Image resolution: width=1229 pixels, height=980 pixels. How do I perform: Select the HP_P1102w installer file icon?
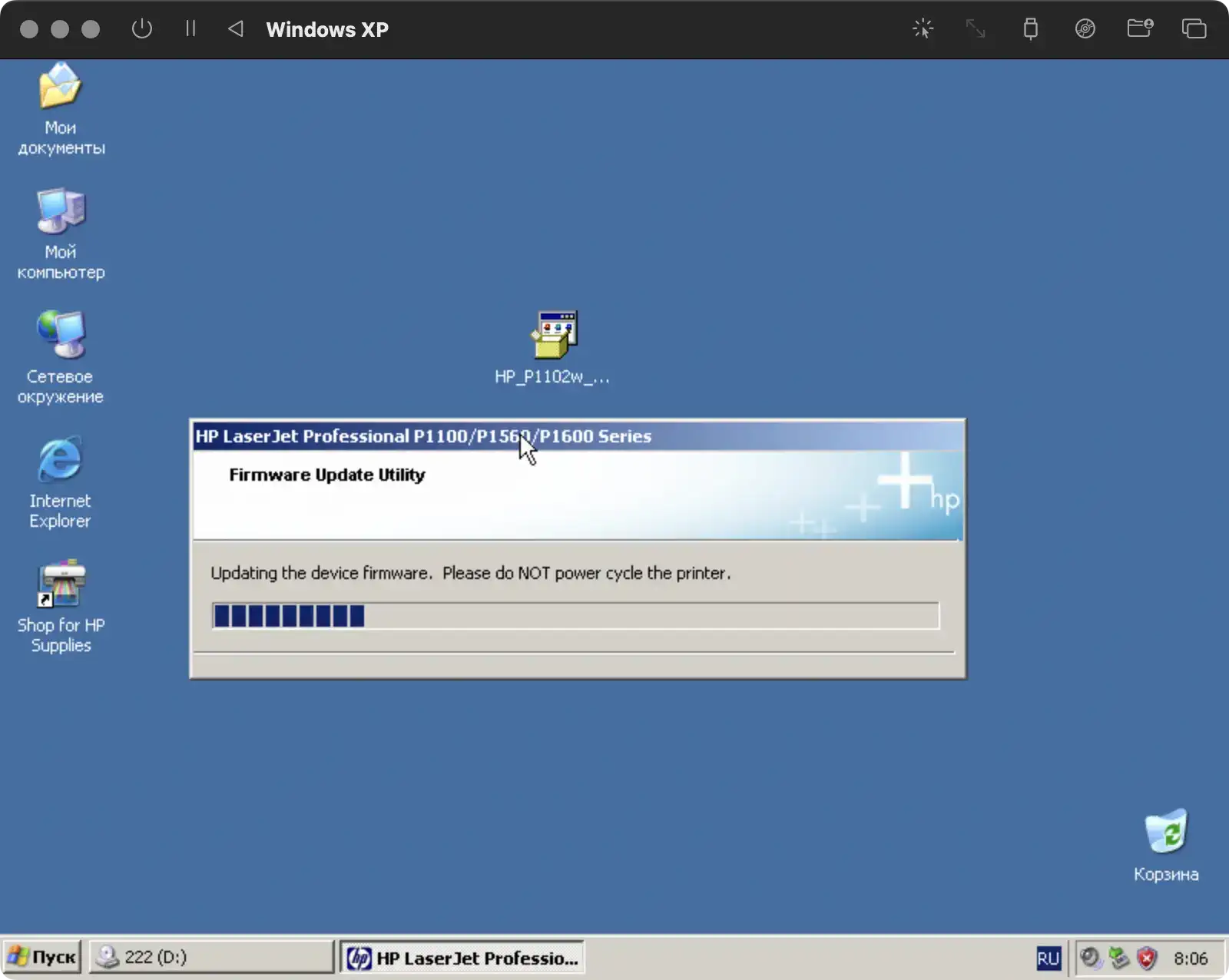pyautogui.click(x=552, y=347)
